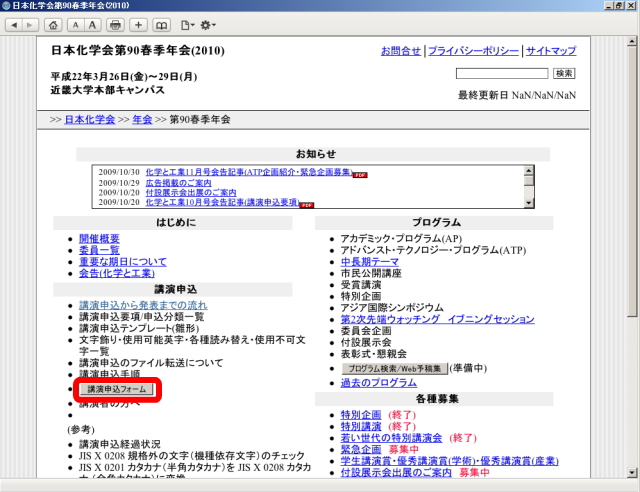Print the page with printer icon
640x492 pixels.
(x=116, y=25)
